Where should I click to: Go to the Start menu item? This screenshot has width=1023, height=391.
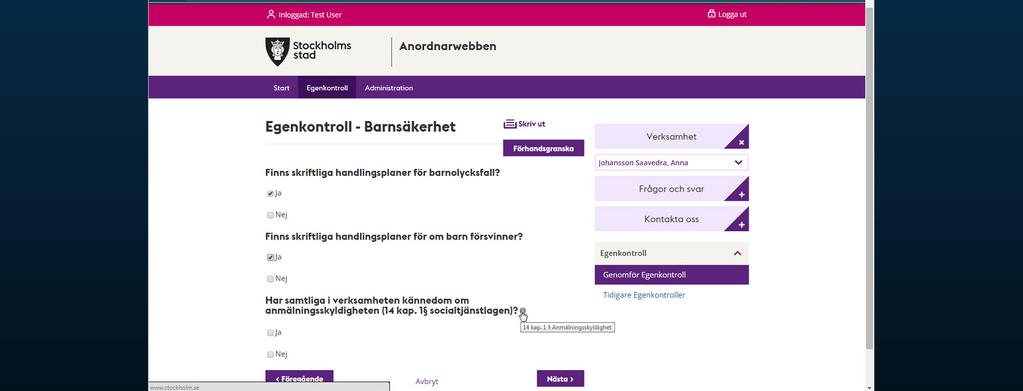(x=281, y=88)
